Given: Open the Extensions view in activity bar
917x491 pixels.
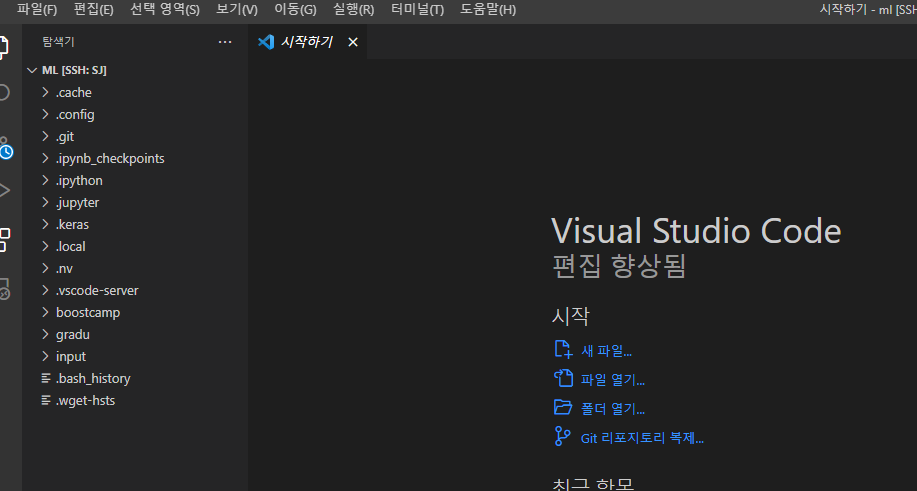Looking at the screenshot, I should 4,240.
